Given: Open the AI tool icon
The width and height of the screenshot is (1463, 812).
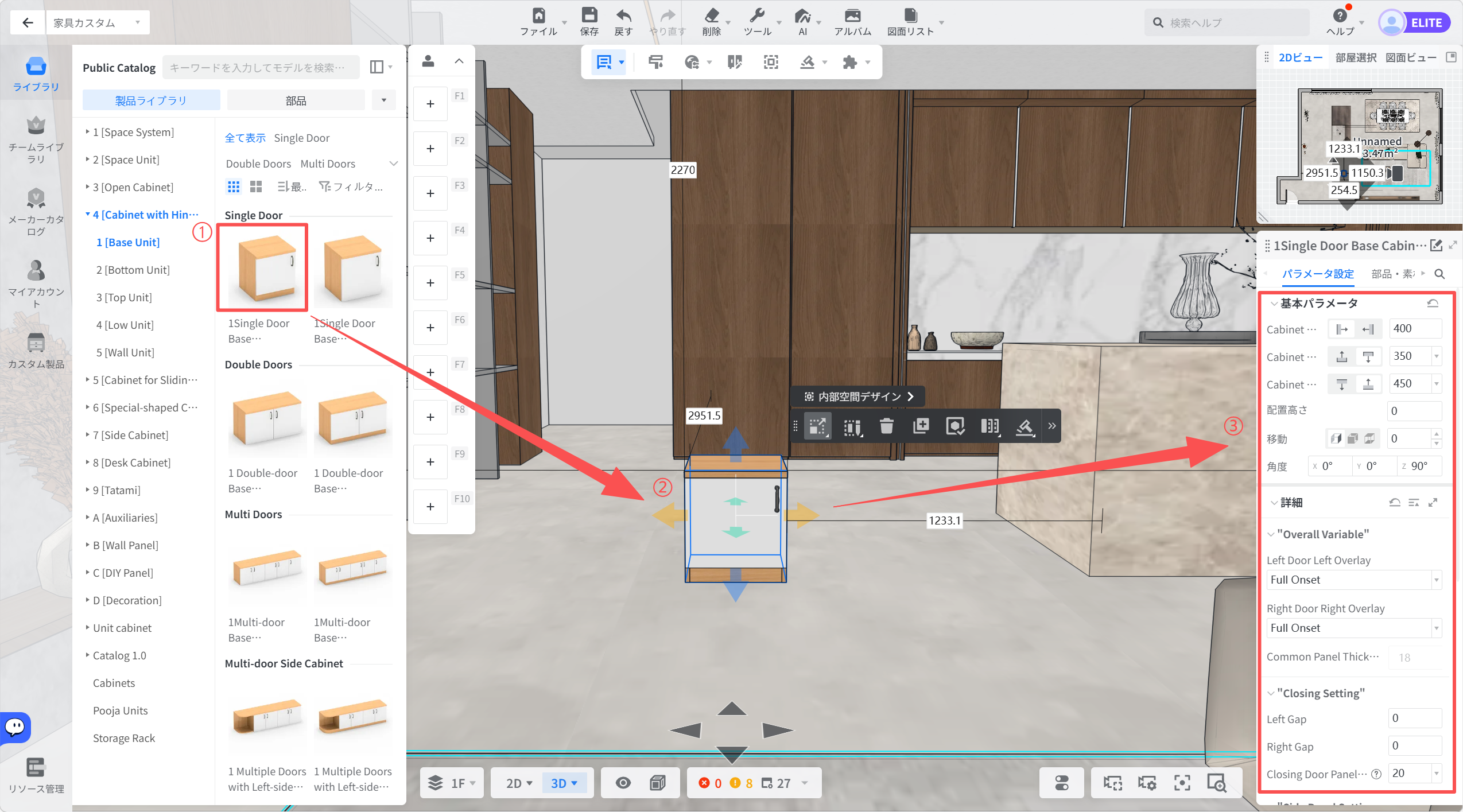Looking at the screenshot, I should [802, 15].
